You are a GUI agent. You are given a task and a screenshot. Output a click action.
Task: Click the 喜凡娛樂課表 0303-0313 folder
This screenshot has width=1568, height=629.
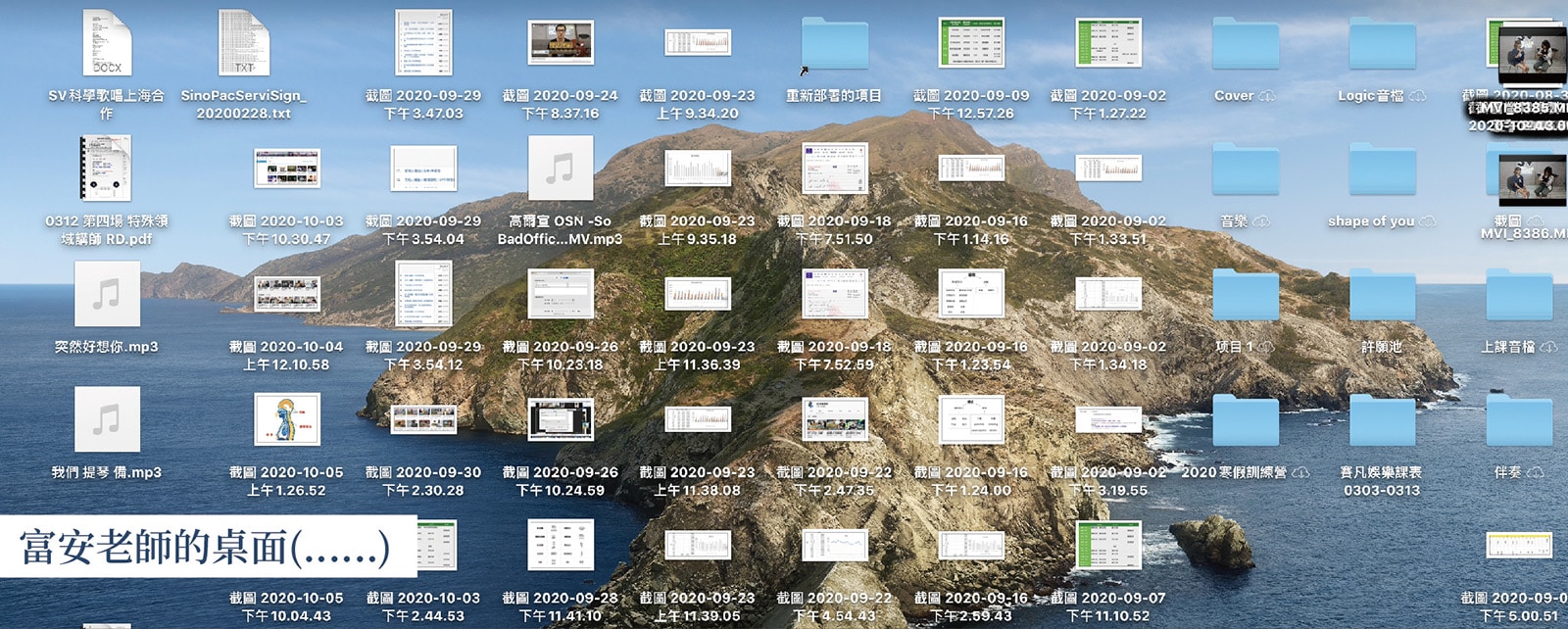pos(1382,419)
